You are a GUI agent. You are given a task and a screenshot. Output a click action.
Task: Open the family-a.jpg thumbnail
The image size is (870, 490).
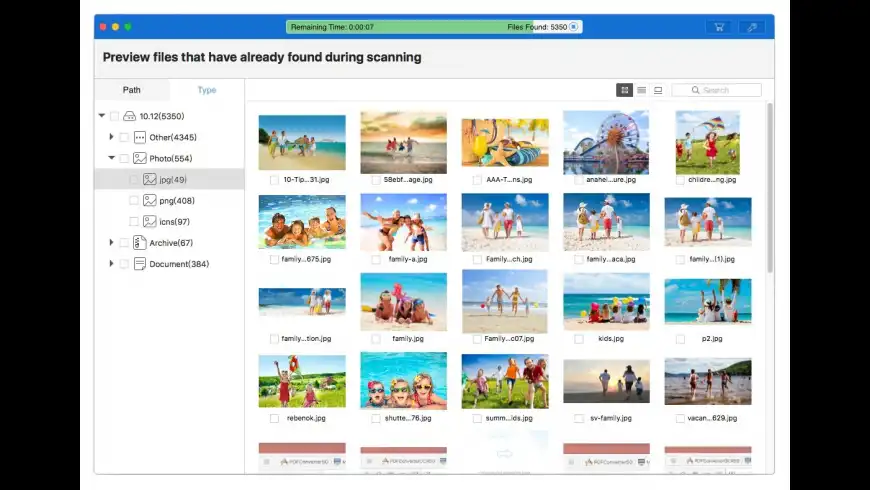point(403,221)
